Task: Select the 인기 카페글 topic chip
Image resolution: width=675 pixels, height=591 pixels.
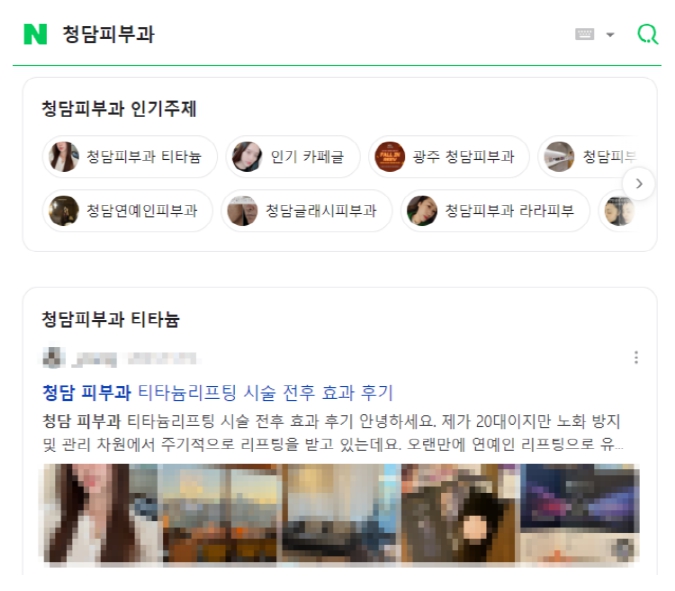Action: [x=293, y=157]
